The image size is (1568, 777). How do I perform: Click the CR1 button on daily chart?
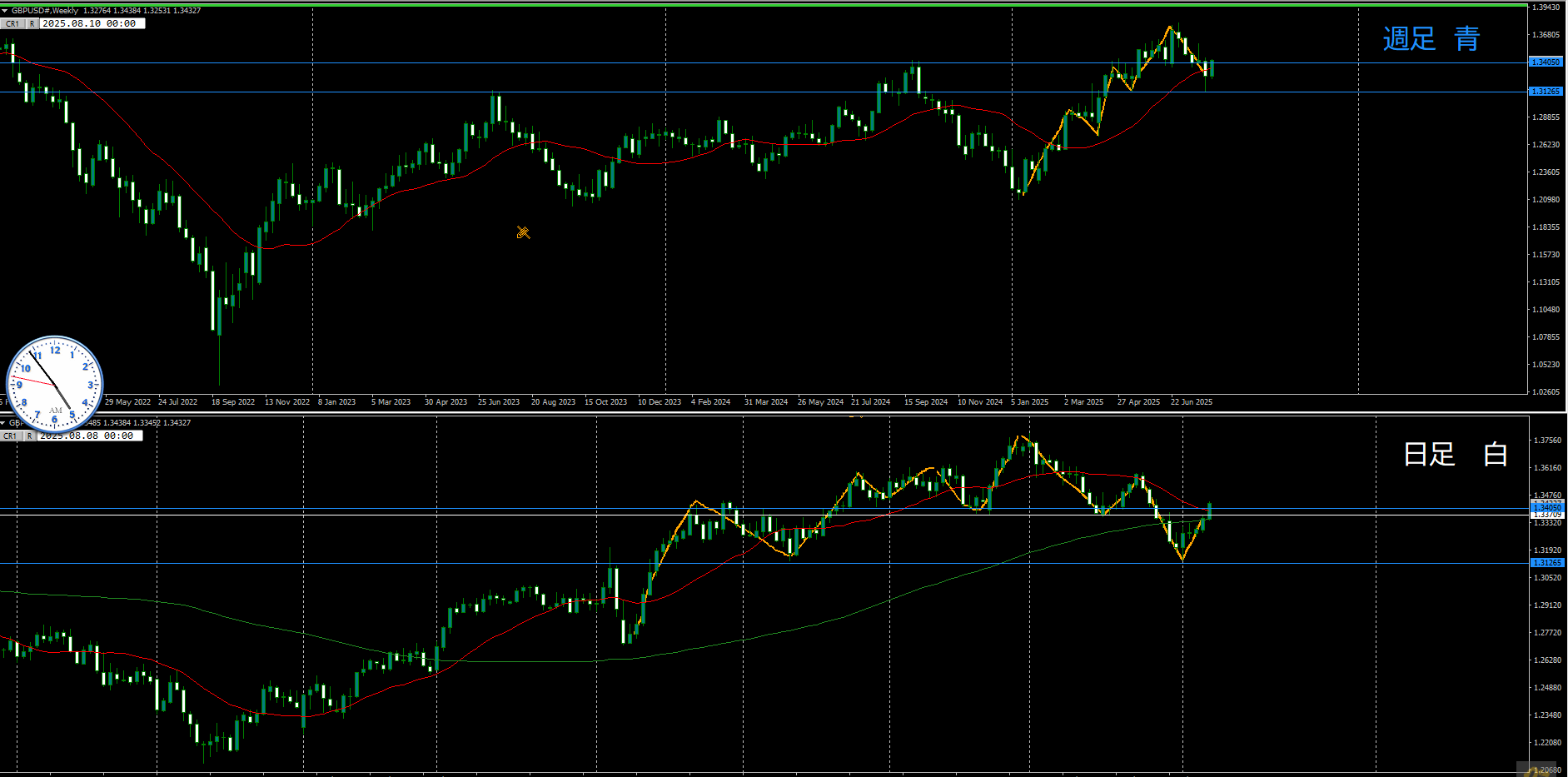click(10, 436)
